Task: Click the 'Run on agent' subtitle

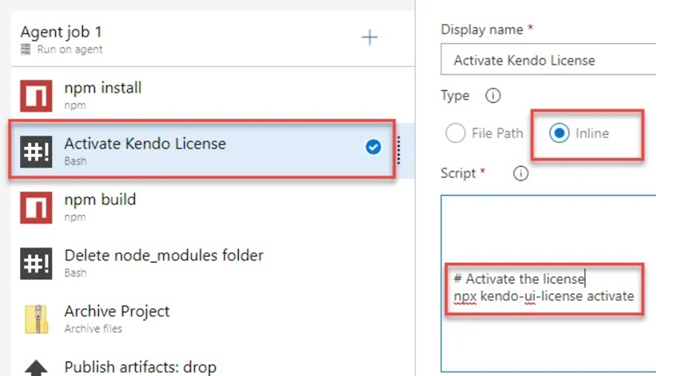Action: [70, 49]
